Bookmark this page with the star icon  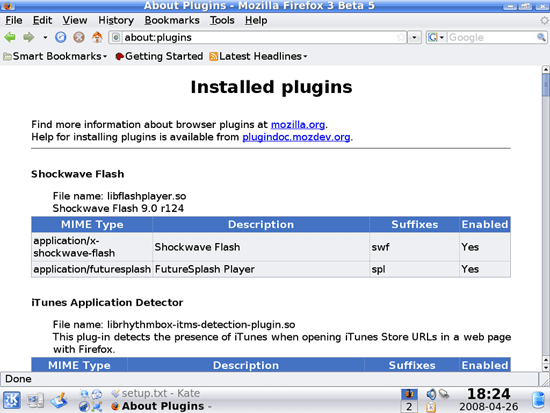pyautogui.click(x=401, y=37)
